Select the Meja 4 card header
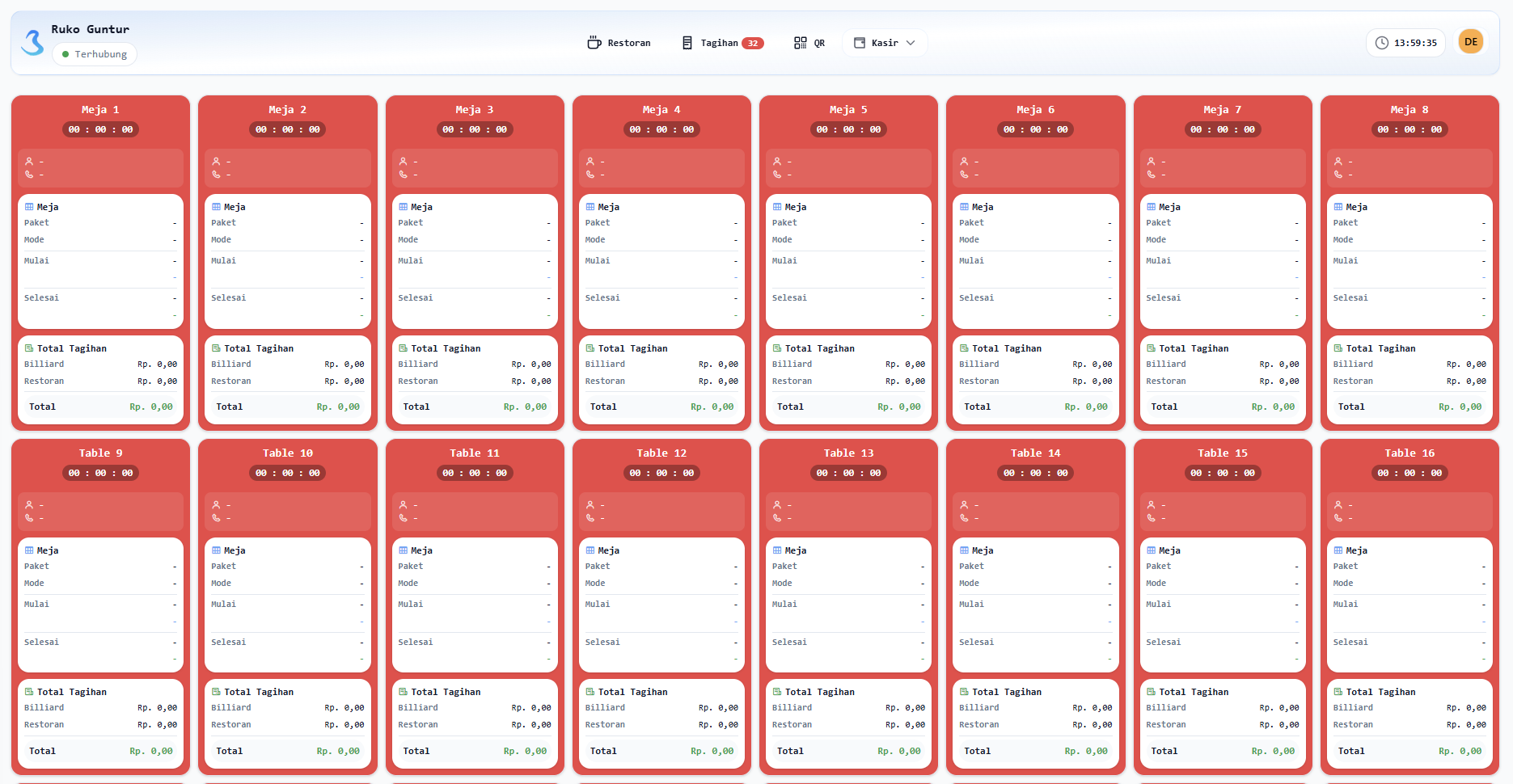 661,110
